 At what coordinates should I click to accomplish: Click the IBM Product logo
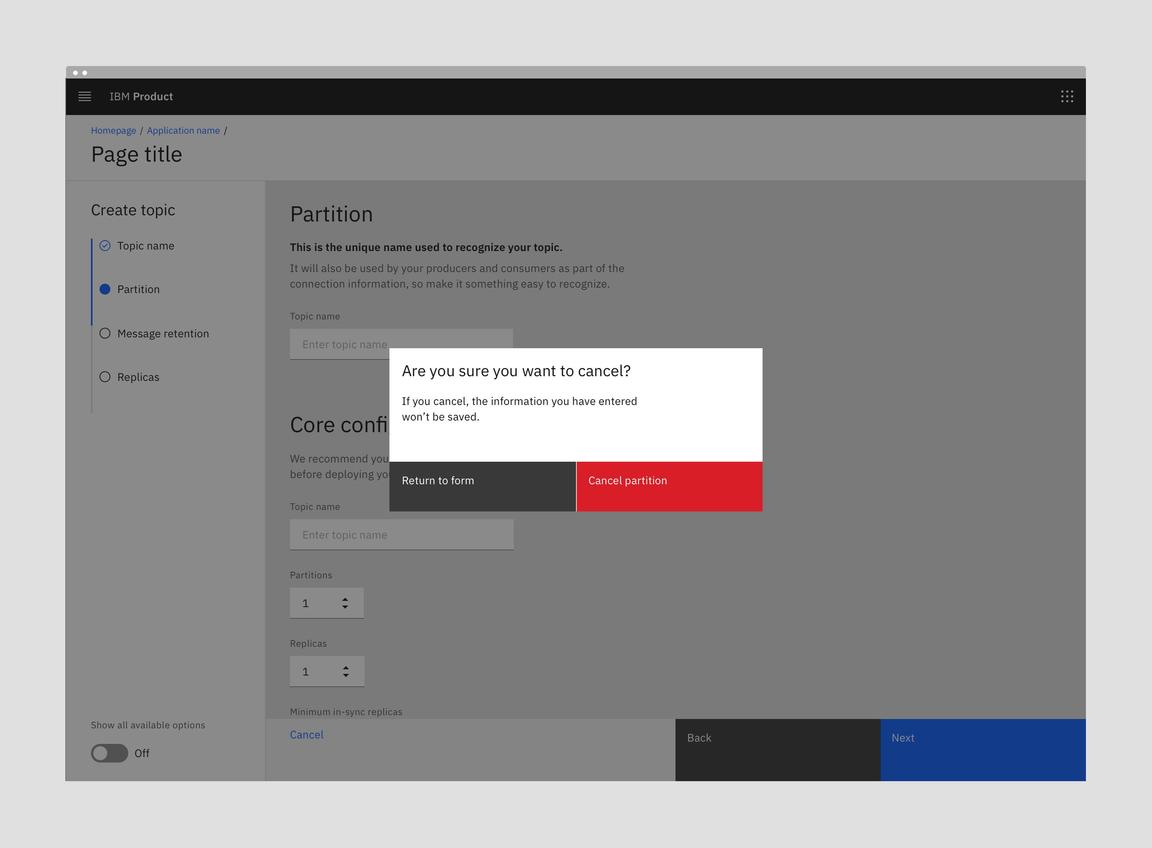[140, 96]
